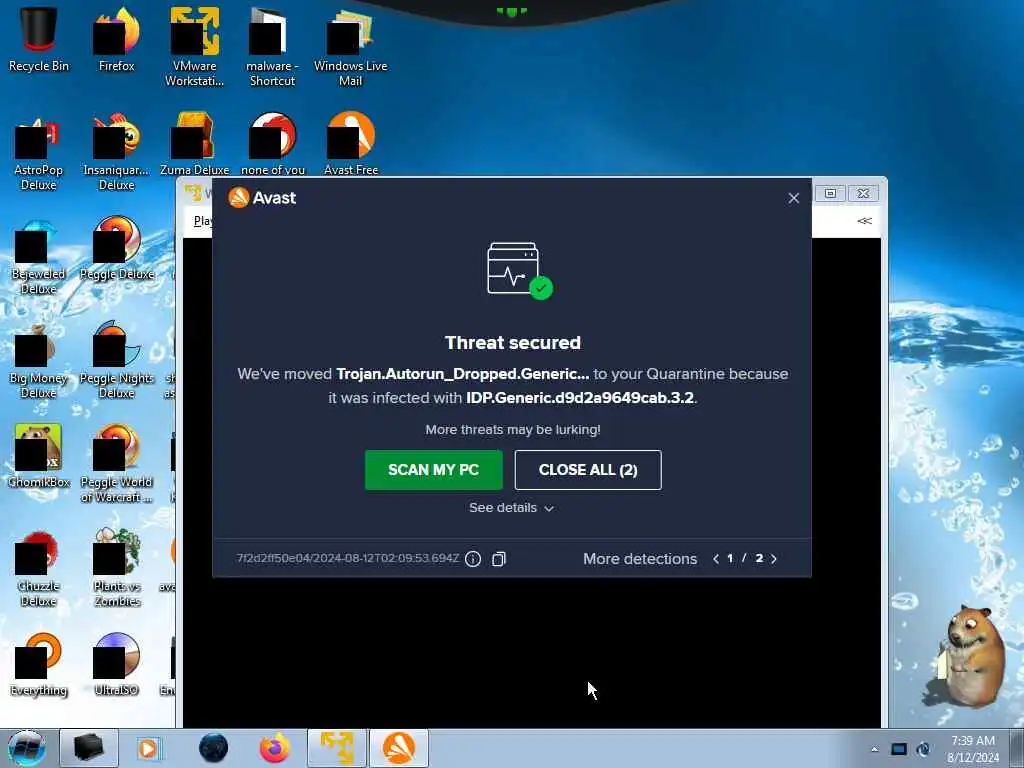This screenshot has height=768, width=1024.
Task: Switch to Avast taskbar button
Action: (399, 748)
